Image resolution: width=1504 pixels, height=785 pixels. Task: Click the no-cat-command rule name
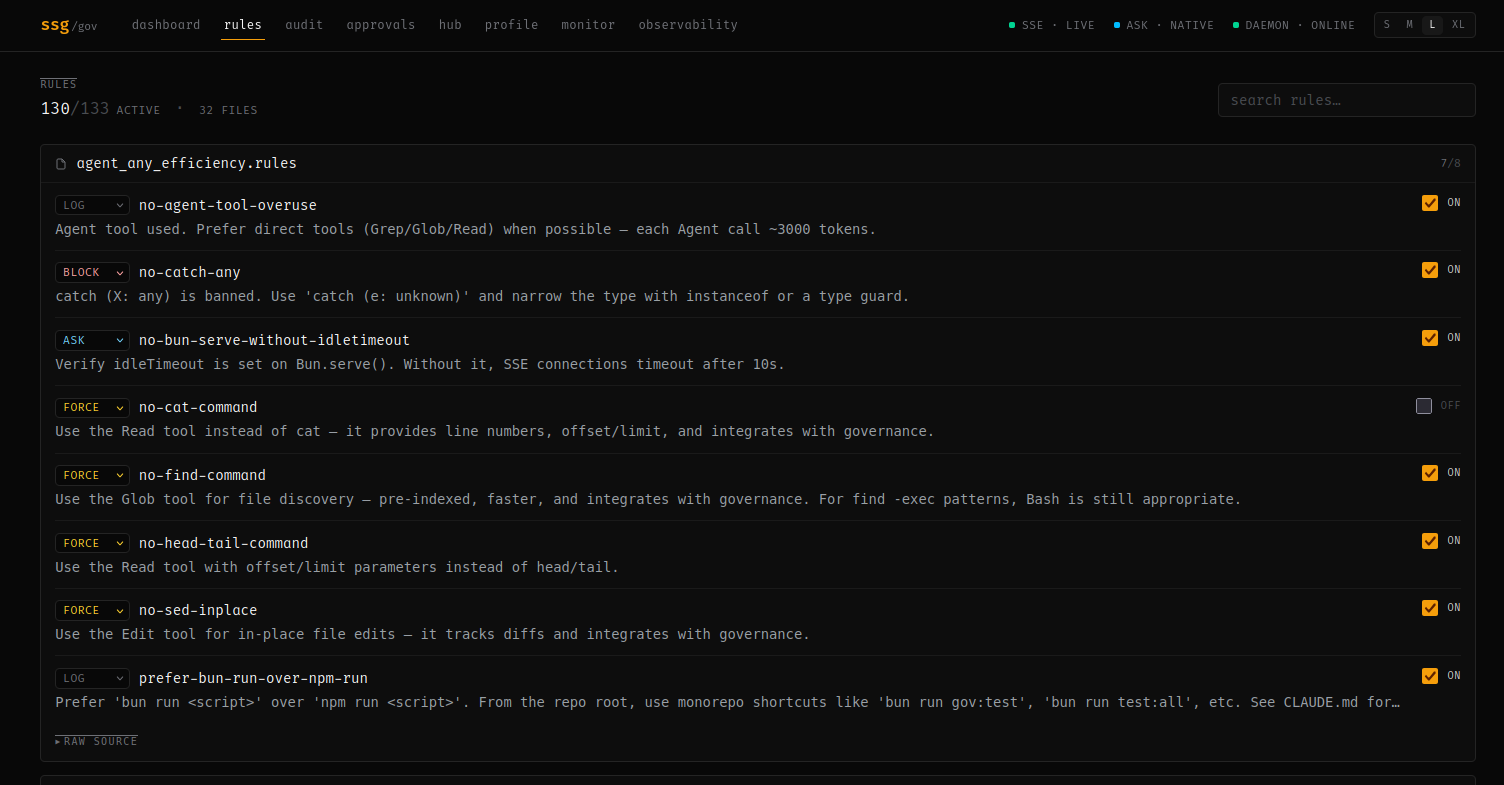tap(198, 407)
